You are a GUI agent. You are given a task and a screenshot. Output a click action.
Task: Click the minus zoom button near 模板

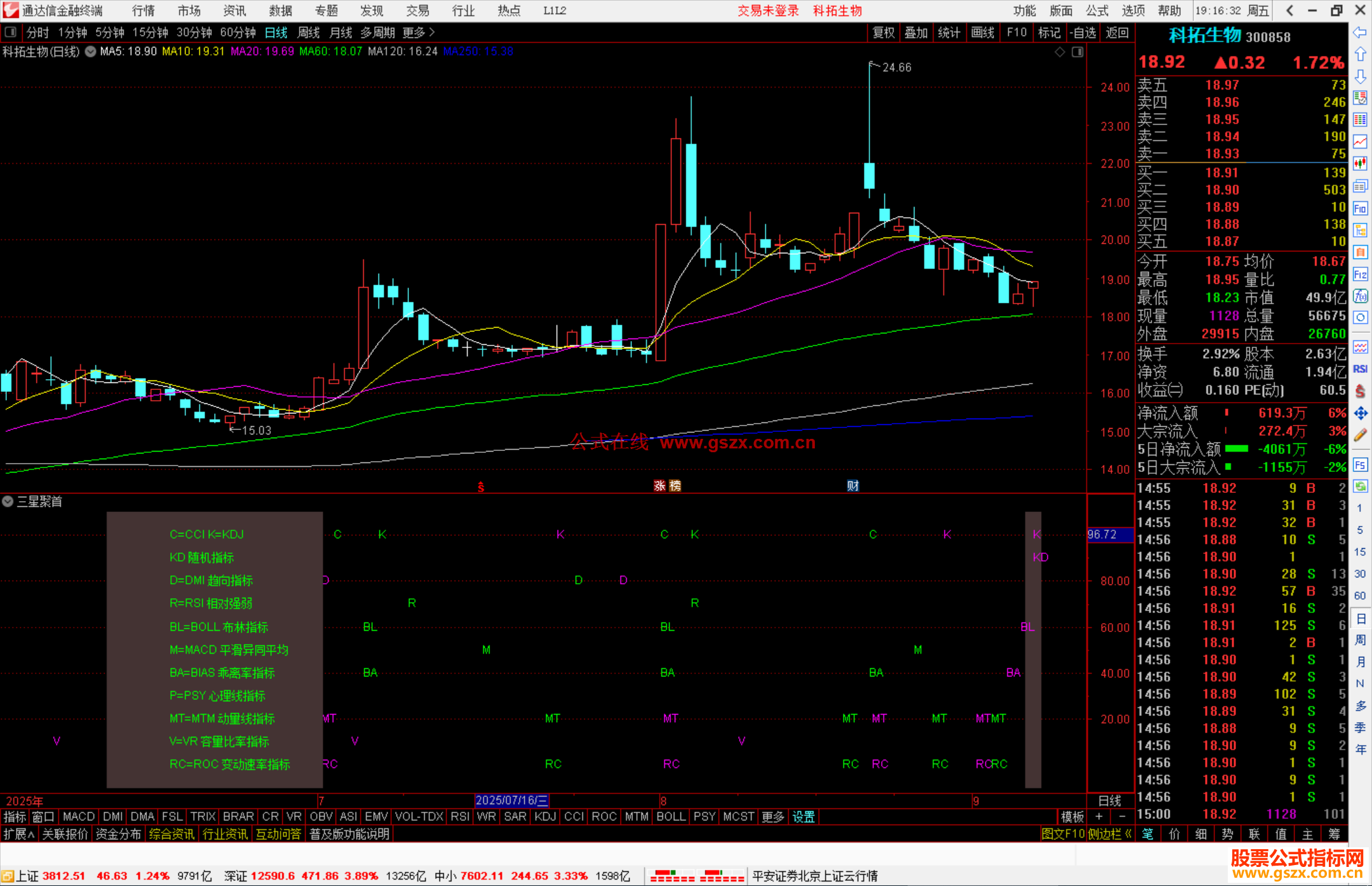(x=1122, y=817)
